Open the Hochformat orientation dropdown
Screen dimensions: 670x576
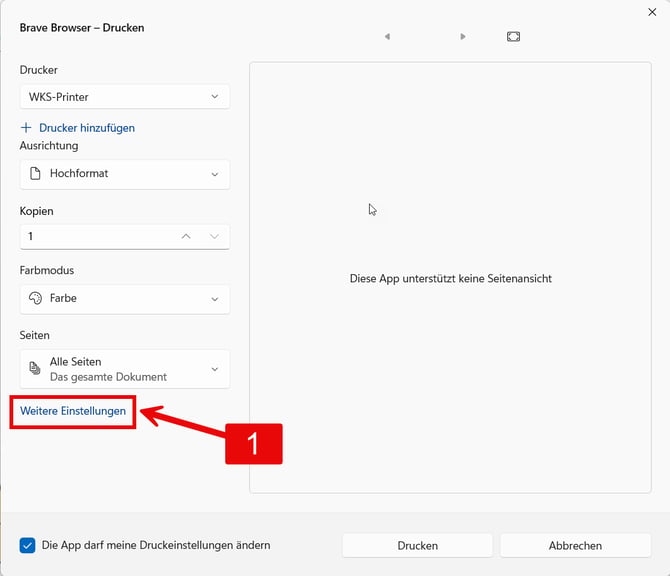pyautogui.click(x=125, y=174)
